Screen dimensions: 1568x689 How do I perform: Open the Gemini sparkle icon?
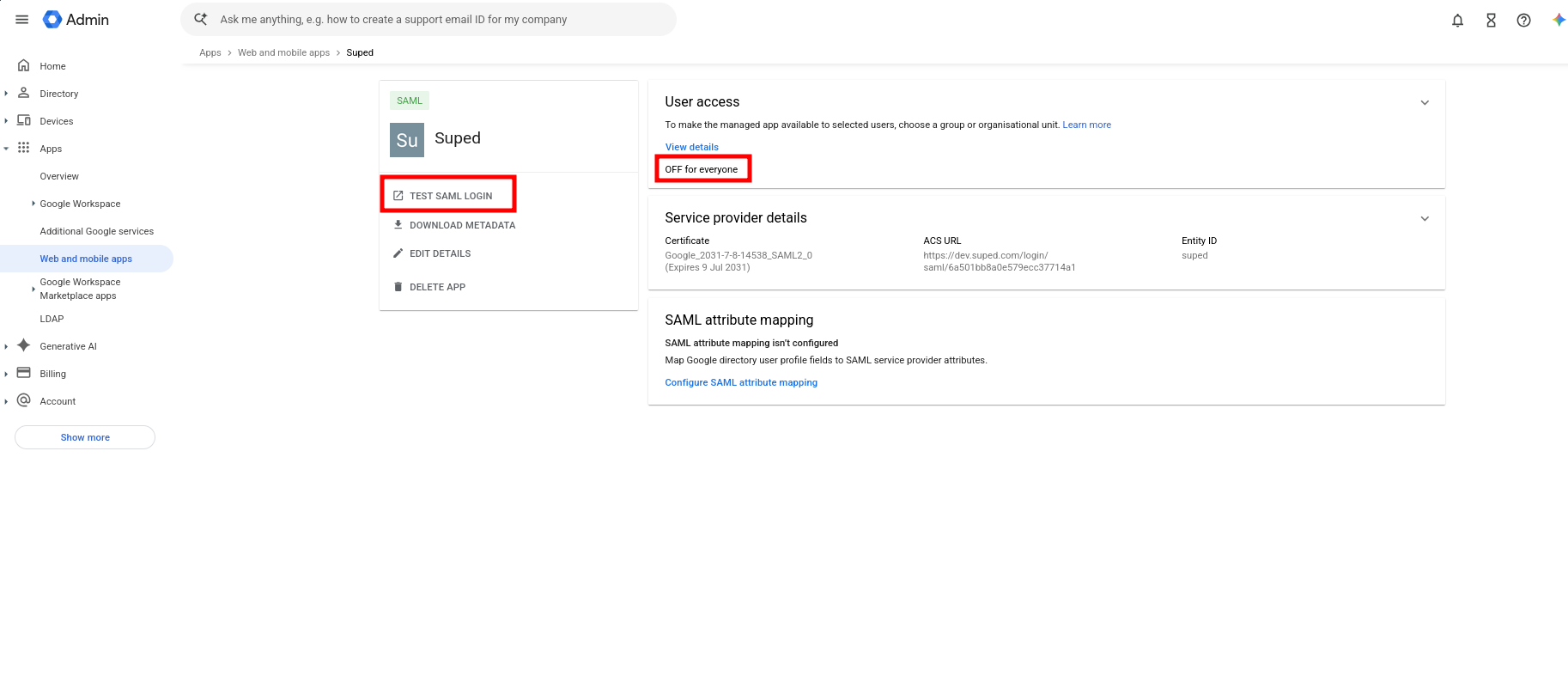(1559, 20)
